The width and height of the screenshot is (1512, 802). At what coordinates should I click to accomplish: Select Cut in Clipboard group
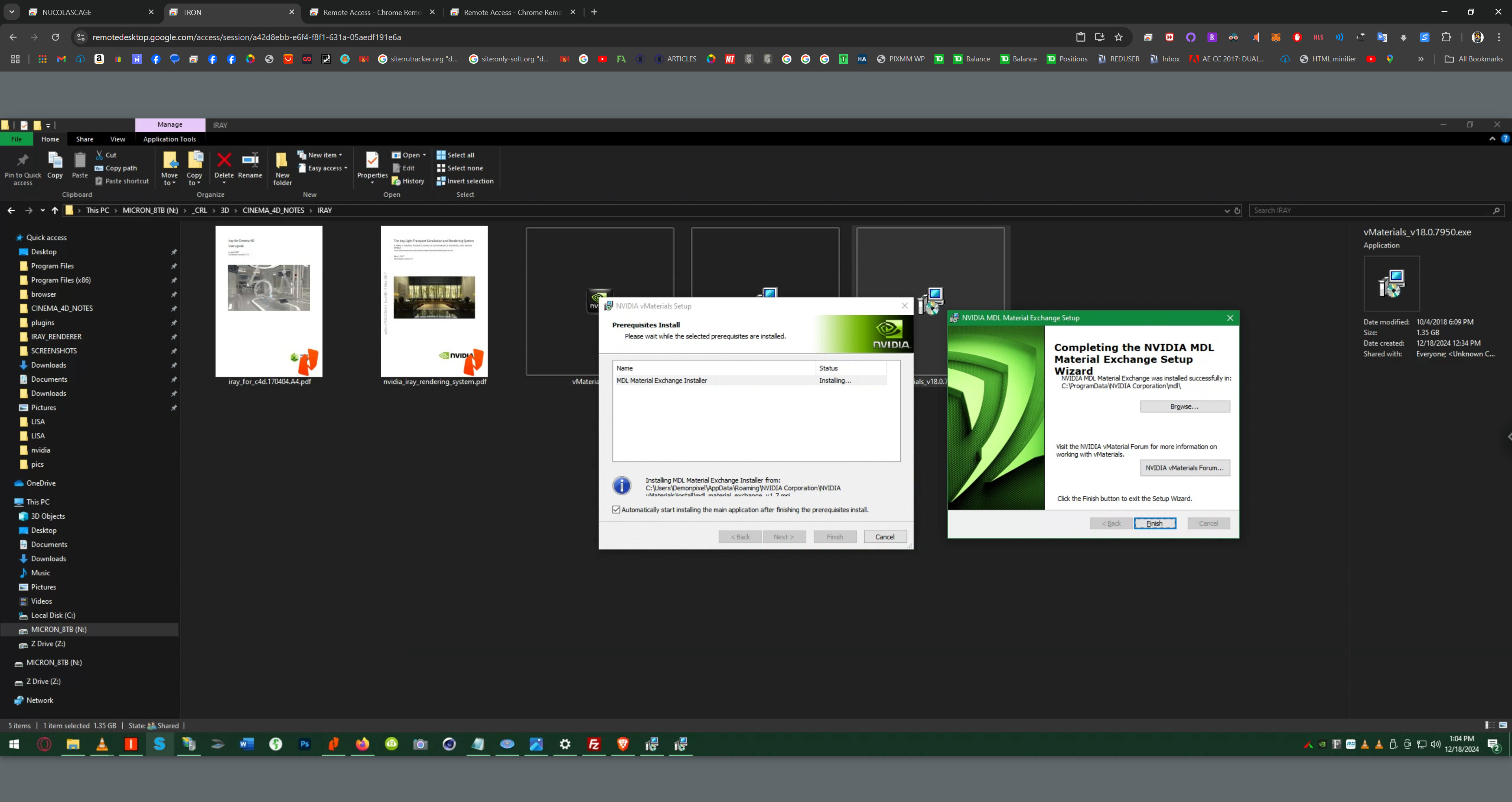coord(106,155)
